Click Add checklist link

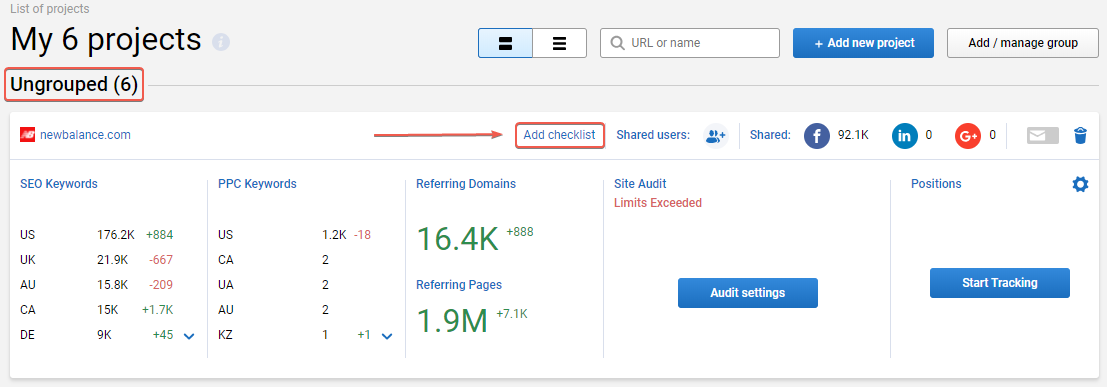560,135
